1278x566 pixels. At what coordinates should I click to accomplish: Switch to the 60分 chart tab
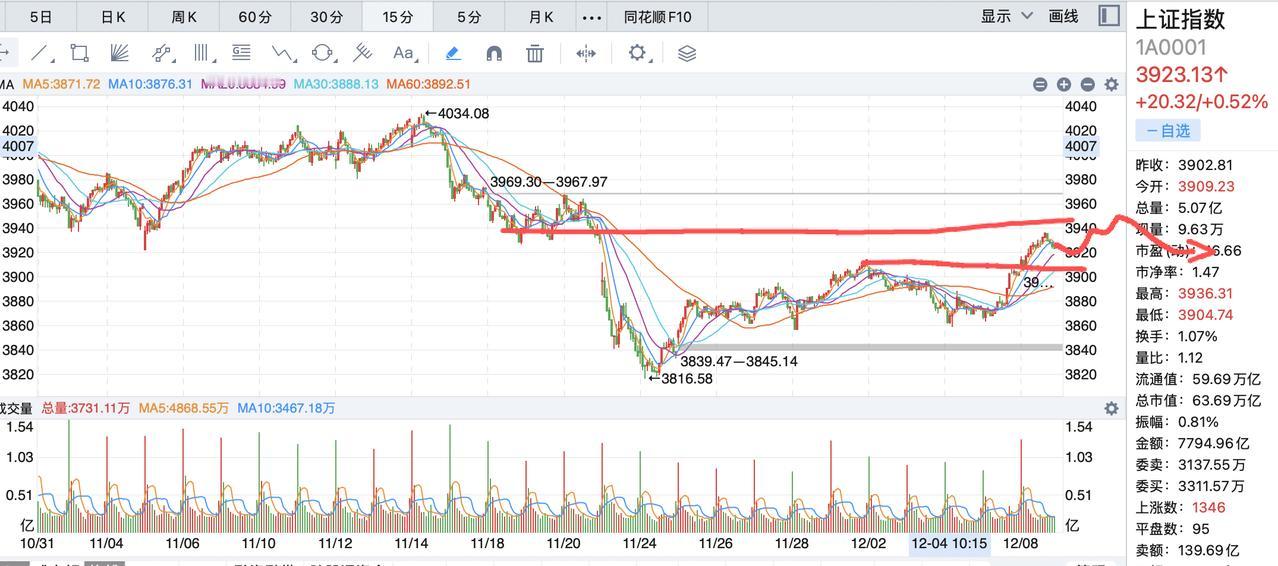coord(255,16)
